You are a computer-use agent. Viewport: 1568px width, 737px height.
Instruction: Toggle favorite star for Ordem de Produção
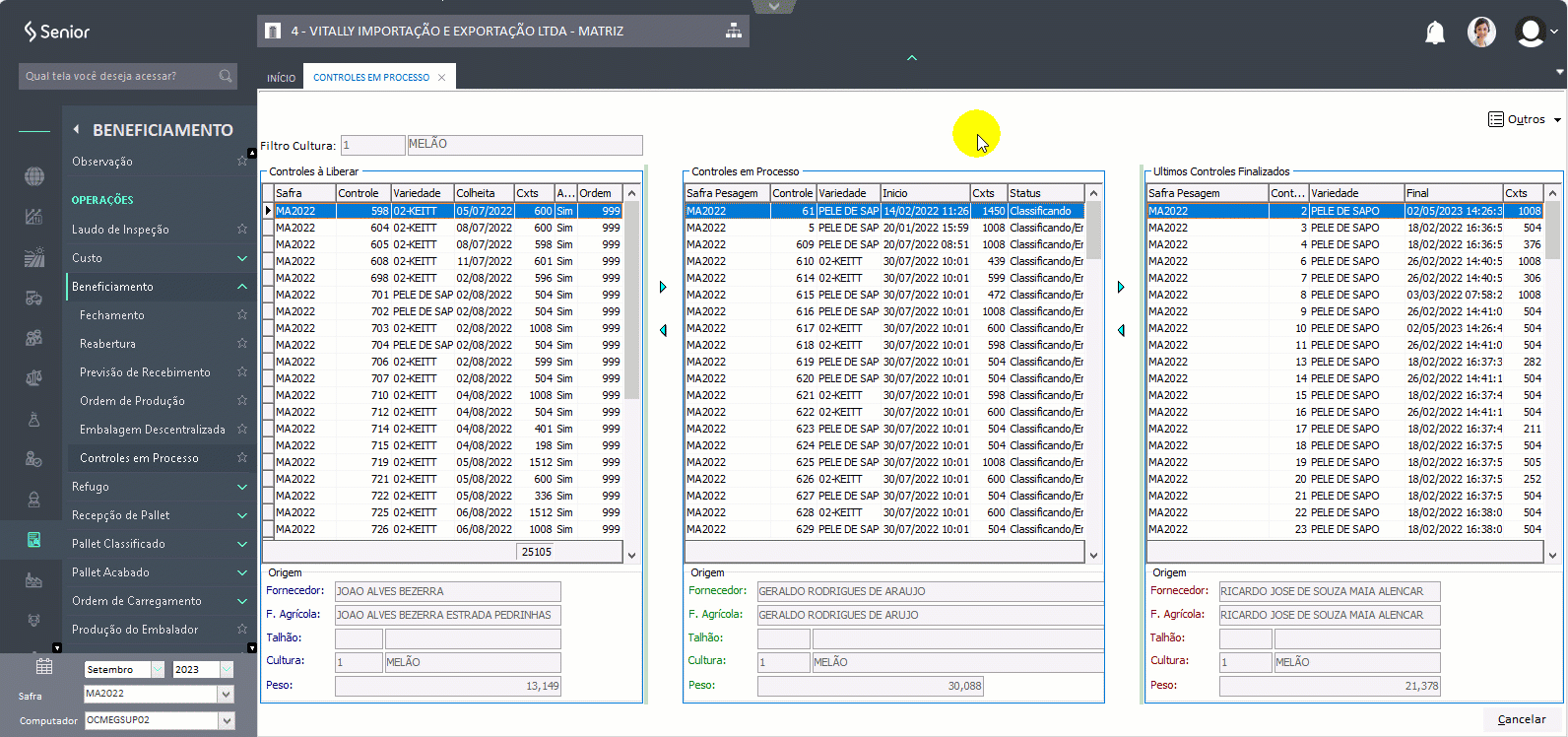[x=242, y=400]
